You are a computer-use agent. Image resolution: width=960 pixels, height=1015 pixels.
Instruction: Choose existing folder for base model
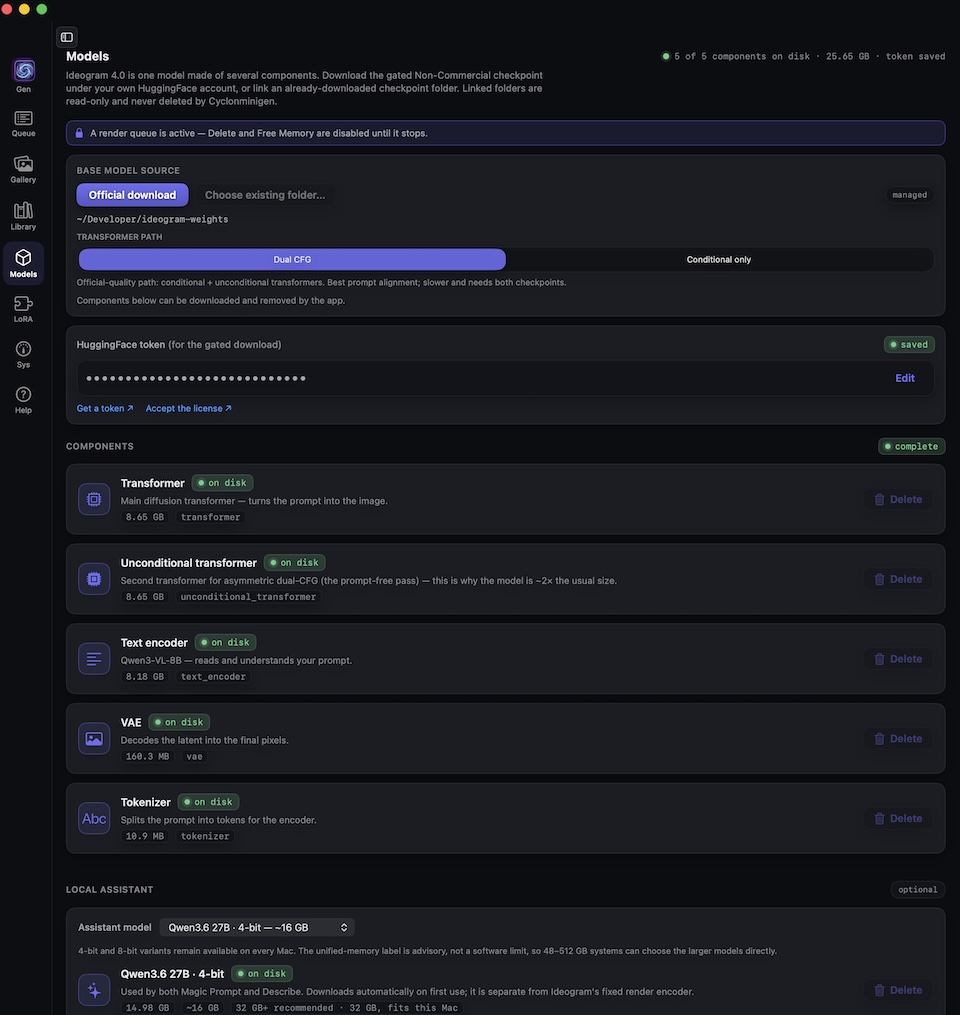click(265, 195)
